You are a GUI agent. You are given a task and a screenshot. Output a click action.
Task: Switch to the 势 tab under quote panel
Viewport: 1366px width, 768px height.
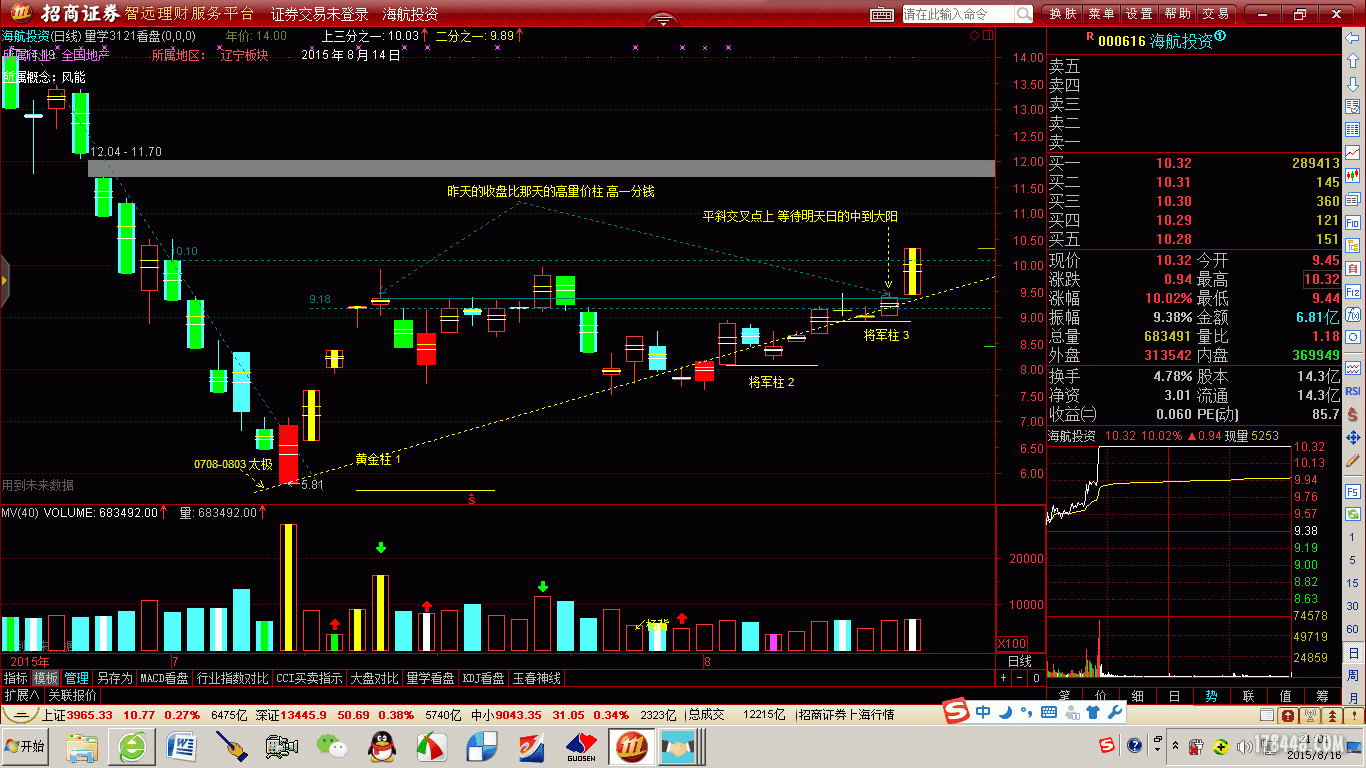pyautogui.click(x=1211, y=696)
